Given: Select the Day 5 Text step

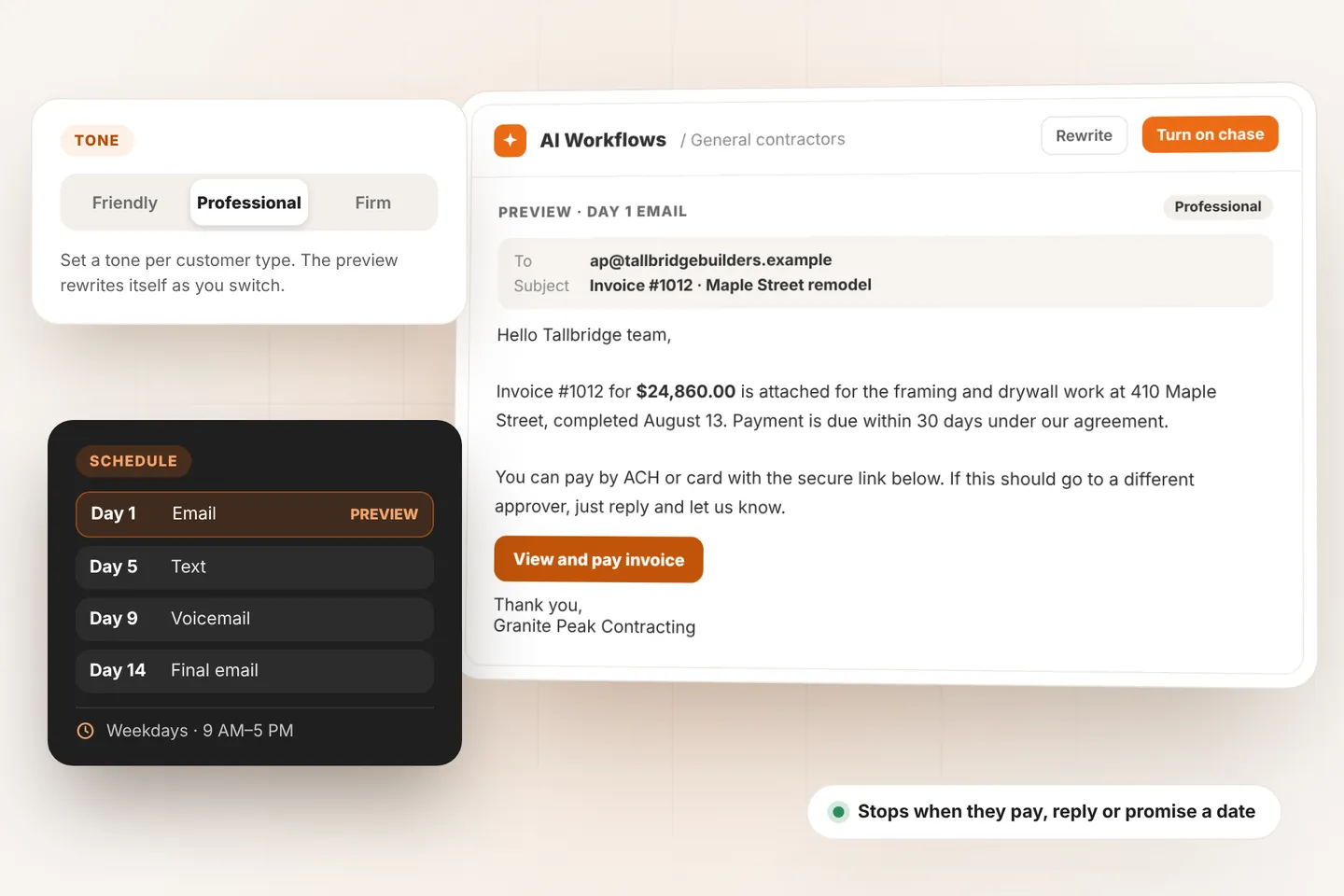Looking at the screenshot, I should (x=255, y=567).
